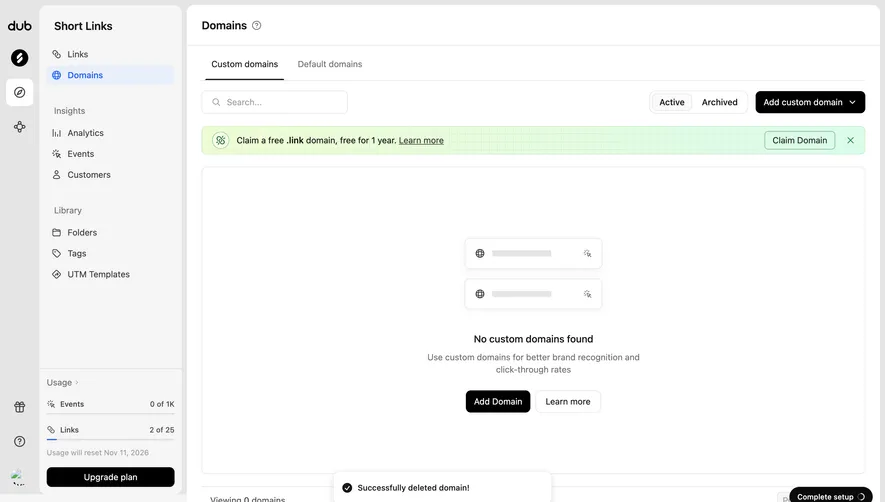Click the dub logo icon
The width and height of the screenshot is (885, 502).
pyautogui.click(x=20, y=26)
